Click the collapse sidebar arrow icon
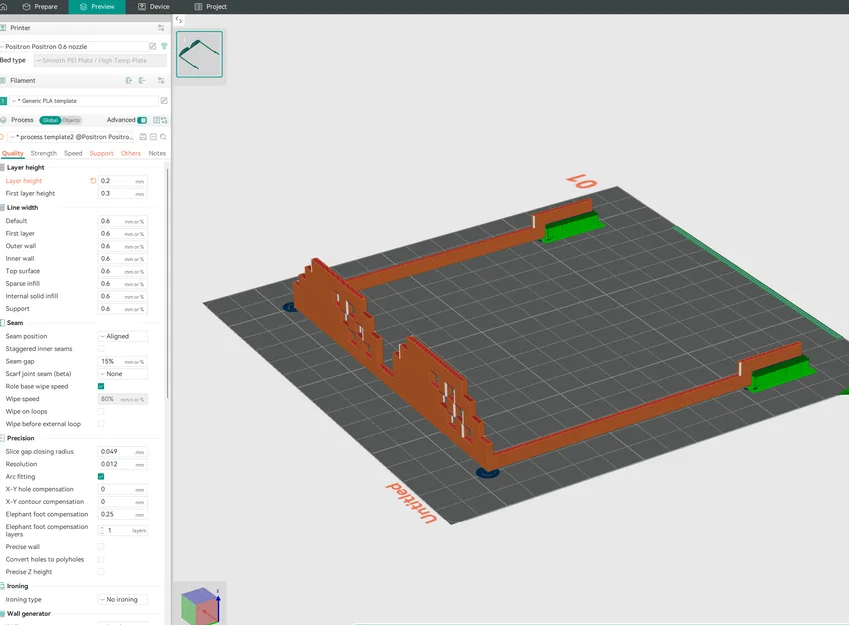849x625 pixels. (179, 19)
